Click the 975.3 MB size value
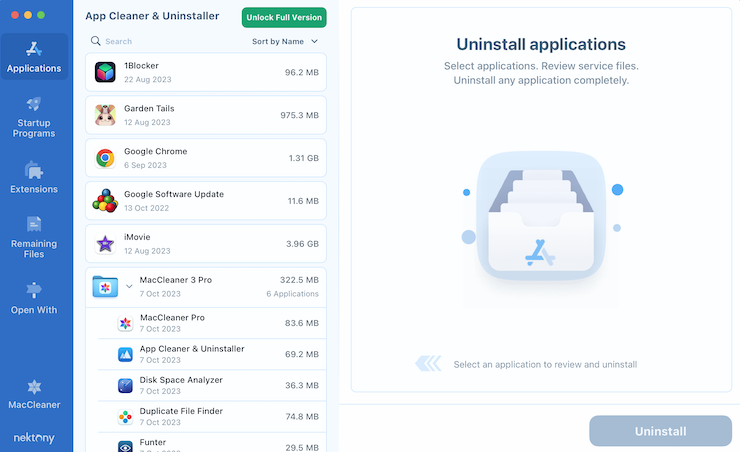This screenshot has height=452, width=740. click(x=300, y=115)
